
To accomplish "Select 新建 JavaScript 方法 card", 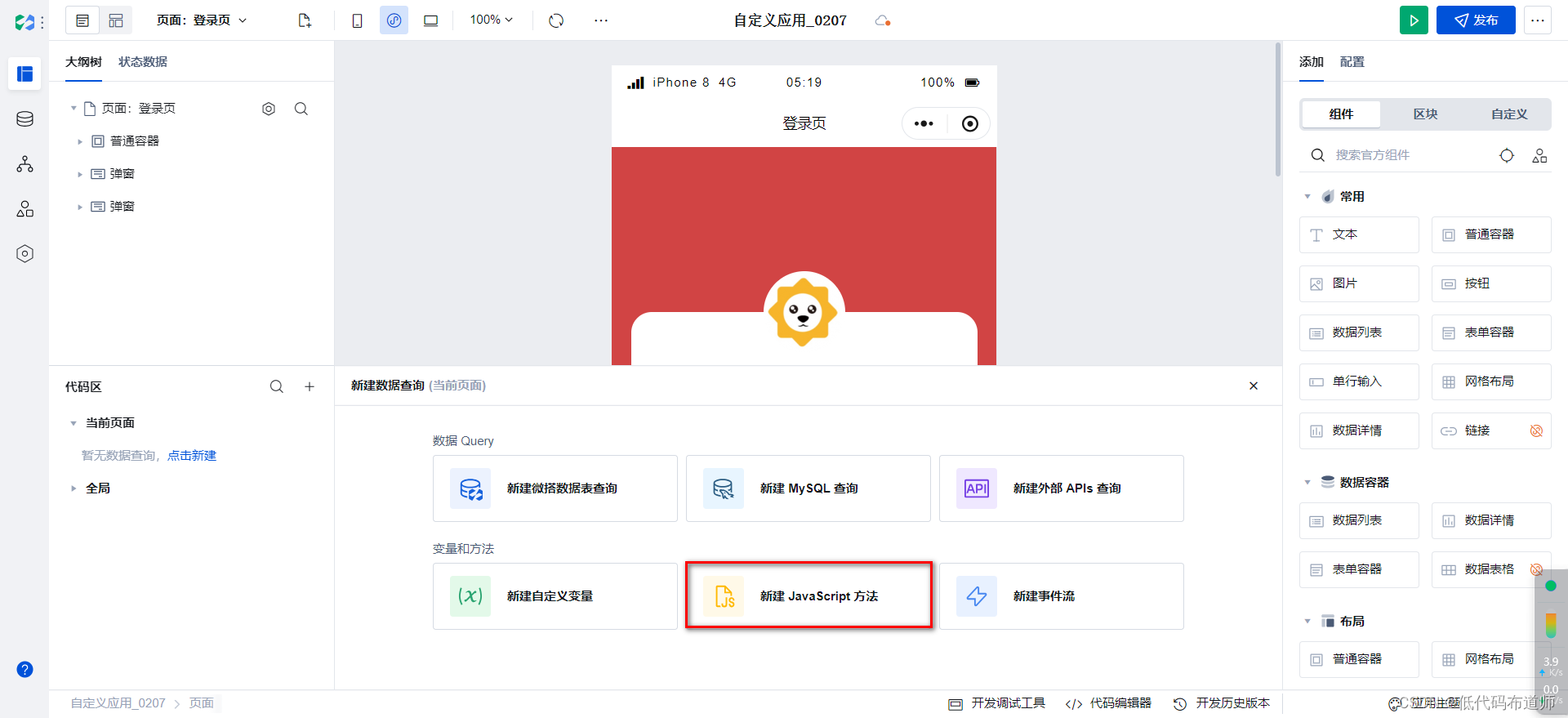I will click(808, 596).
